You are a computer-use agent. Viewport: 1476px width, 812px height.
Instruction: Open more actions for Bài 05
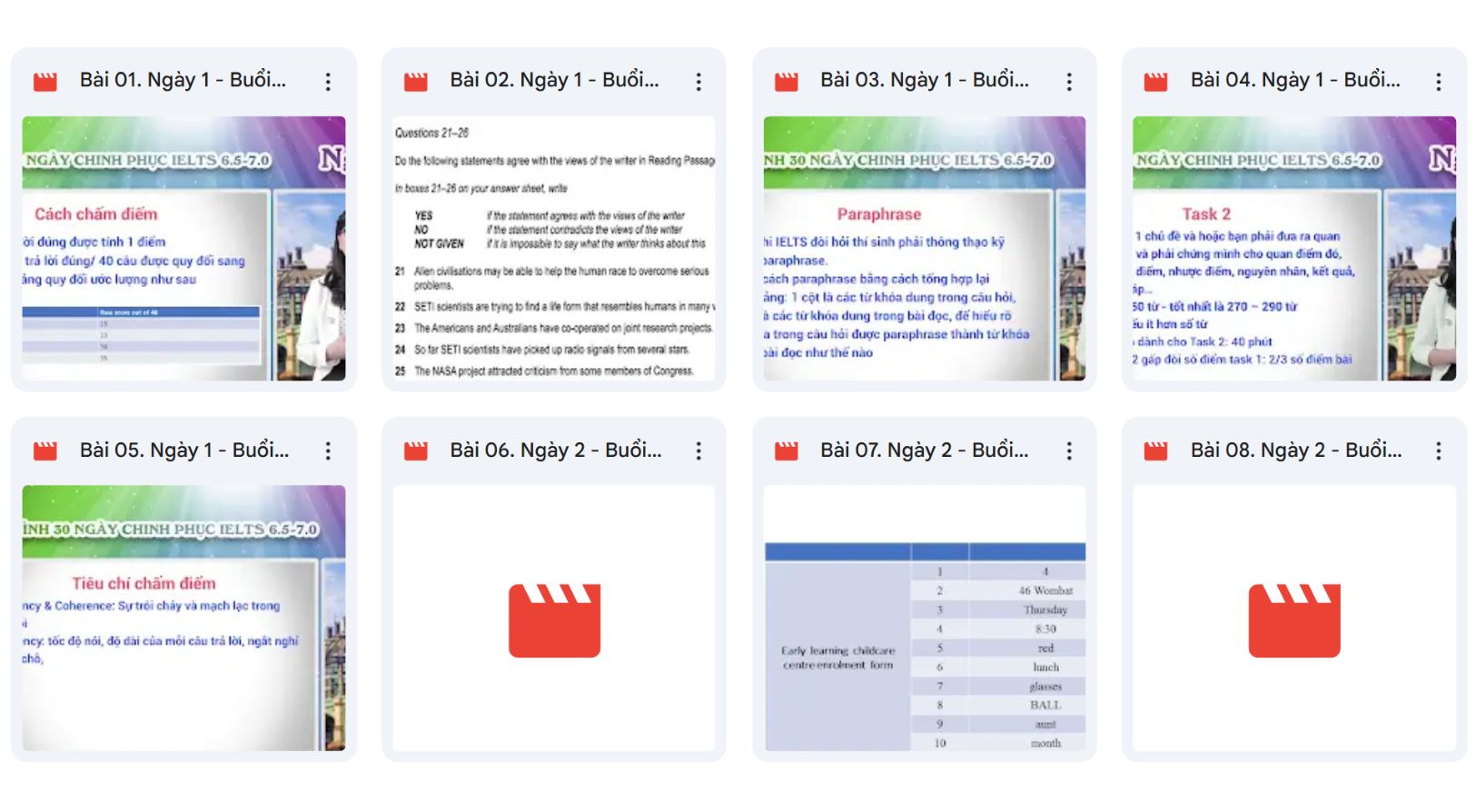(x=328, y=451)
